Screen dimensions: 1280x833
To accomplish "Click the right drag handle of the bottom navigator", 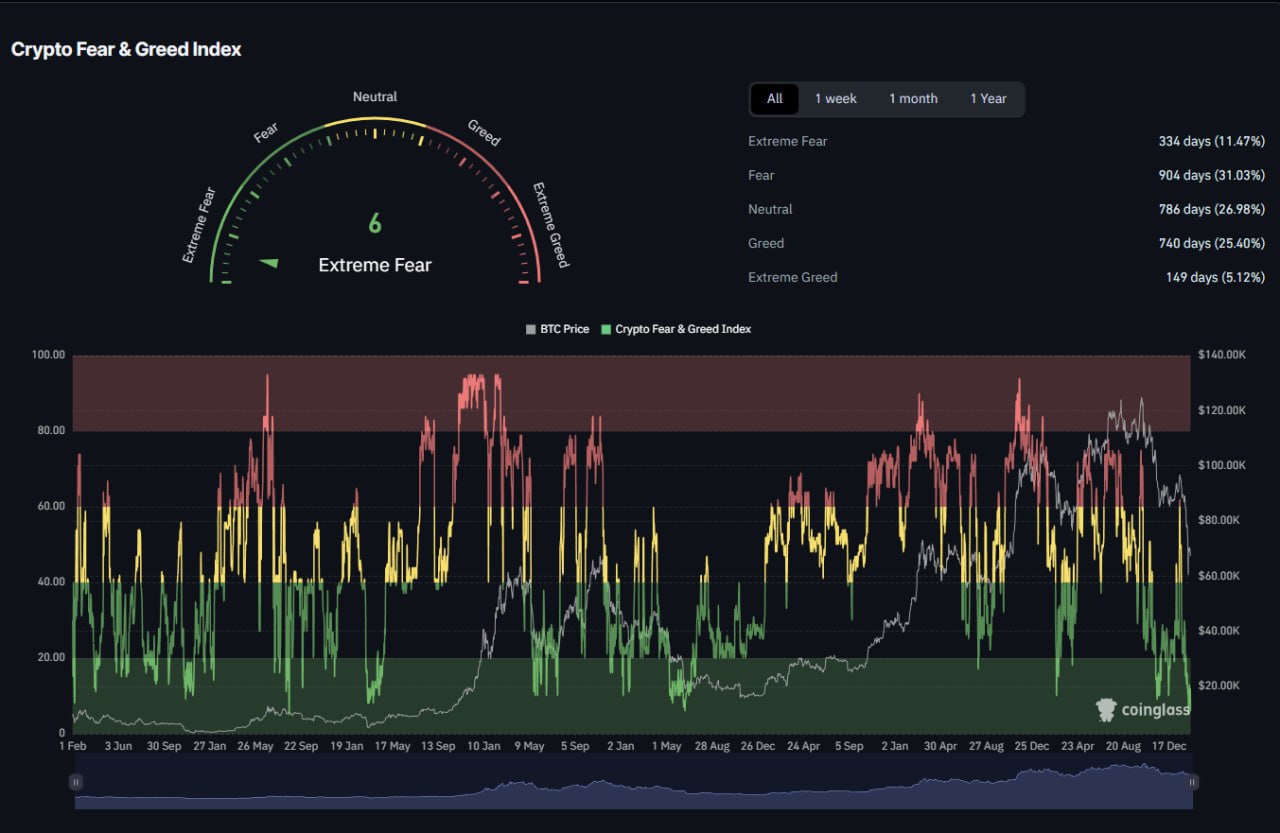I will (1192, 781).
